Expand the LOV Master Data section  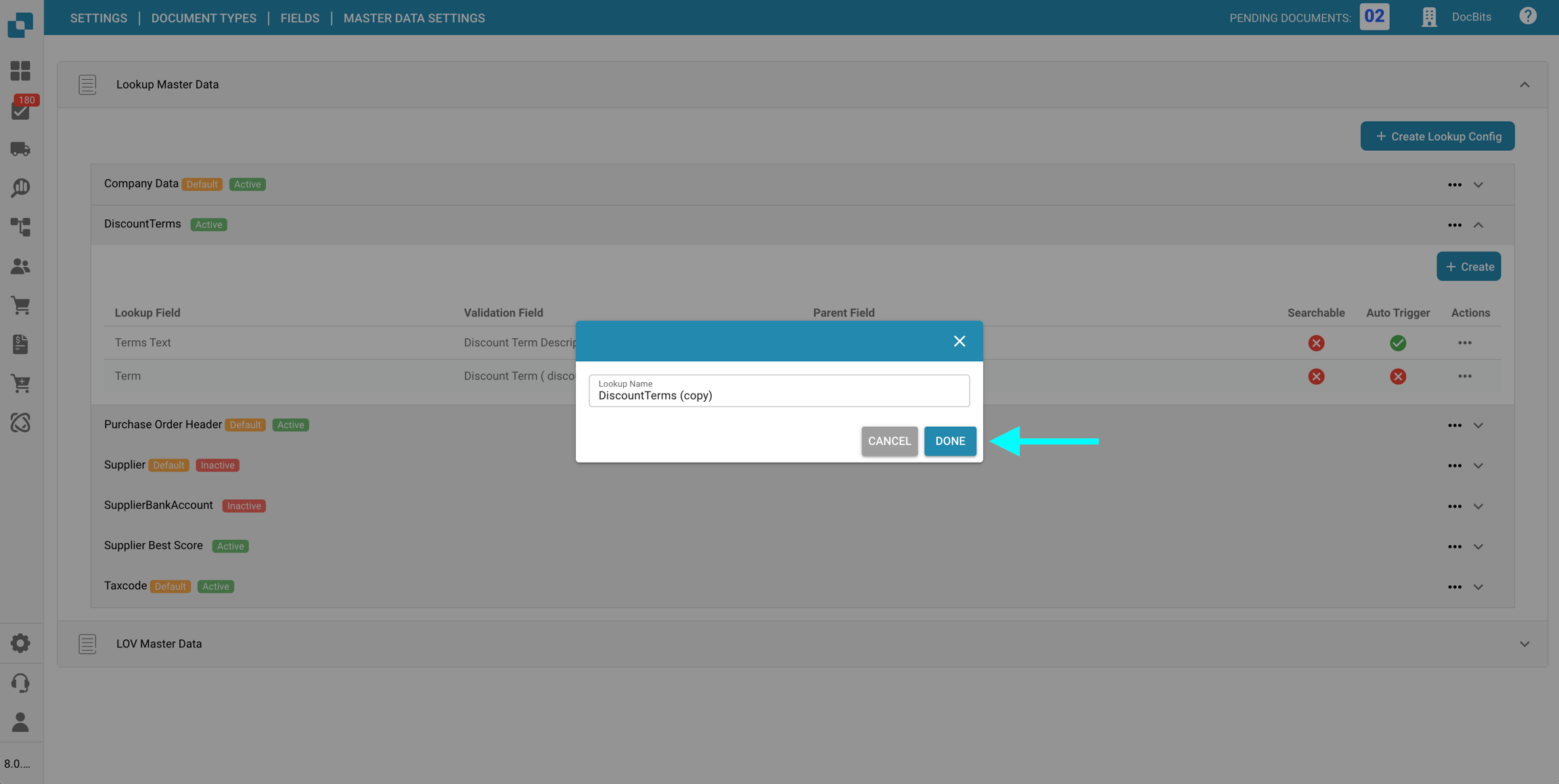click(1524, 644)
